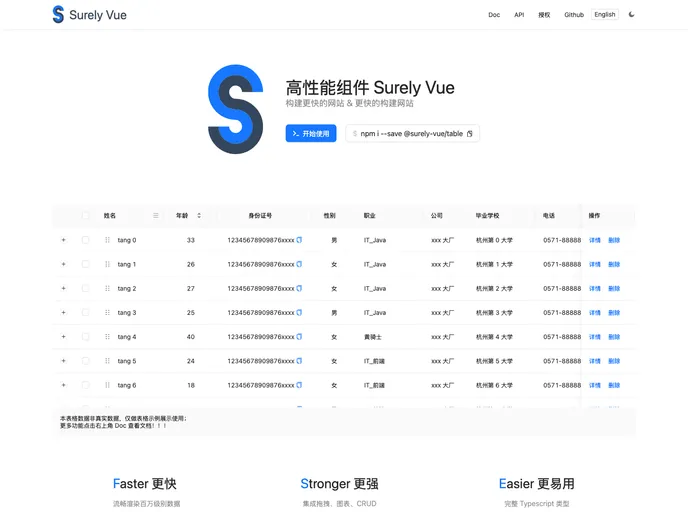Click the Faster 更快 heading
The image size is (688, 512).
[x=144, y=483]
